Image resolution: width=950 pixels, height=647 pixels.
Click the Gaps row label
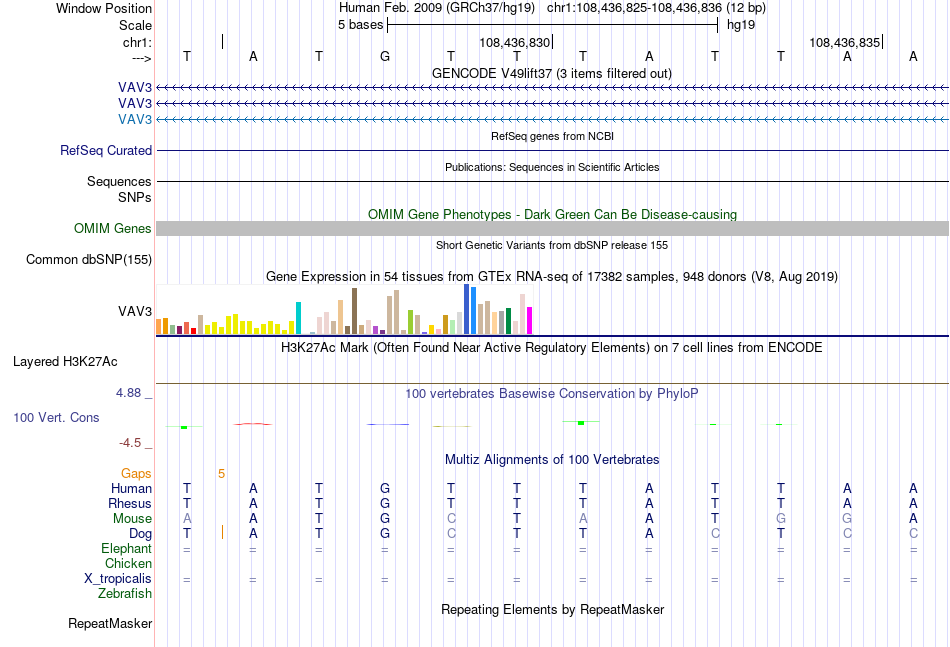(x=136, y=473)
